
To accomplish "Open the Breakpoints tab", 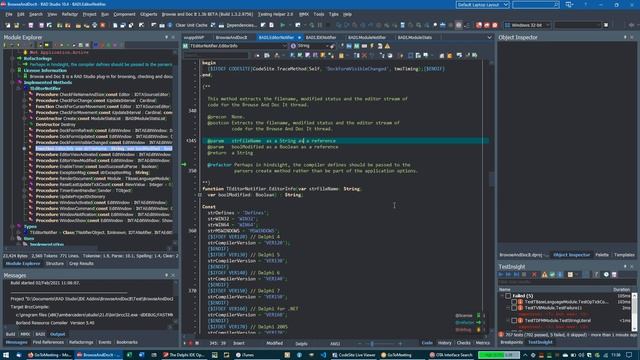I will point(511,342).
